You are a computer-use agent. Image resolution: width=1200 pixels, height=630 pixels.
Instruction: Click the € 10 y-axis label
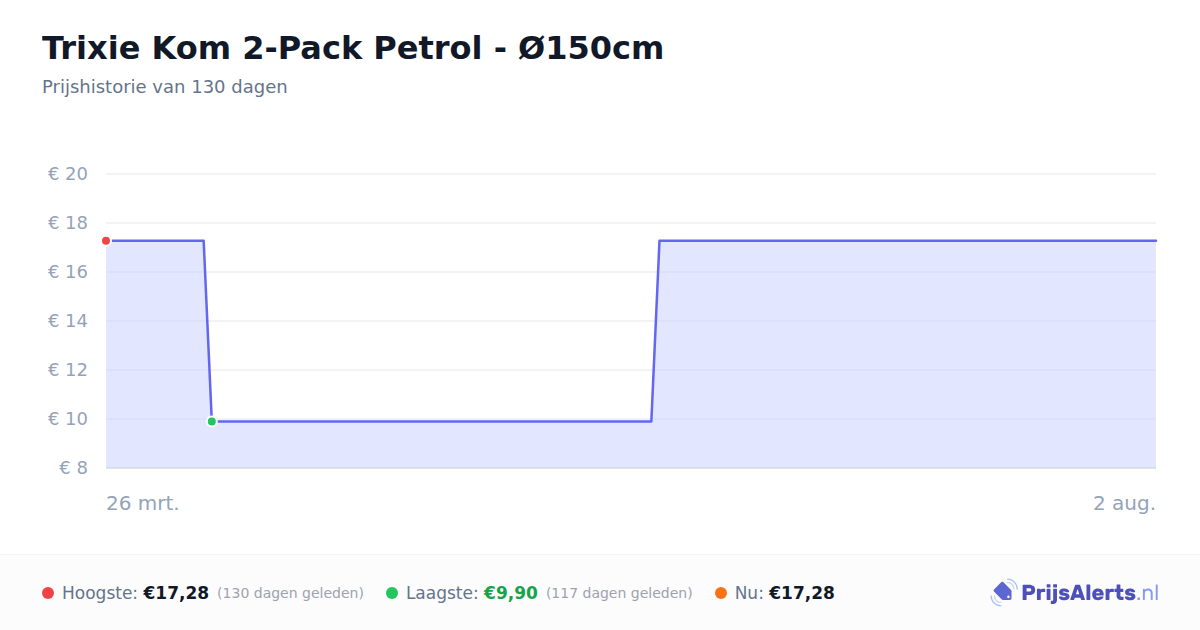pos(68,419)
